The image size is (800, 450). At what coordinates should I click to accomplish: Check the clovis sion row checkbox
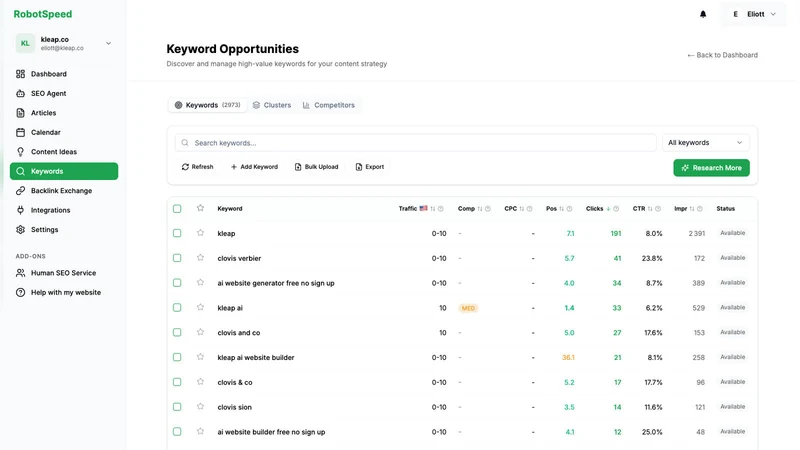(177, 407)
